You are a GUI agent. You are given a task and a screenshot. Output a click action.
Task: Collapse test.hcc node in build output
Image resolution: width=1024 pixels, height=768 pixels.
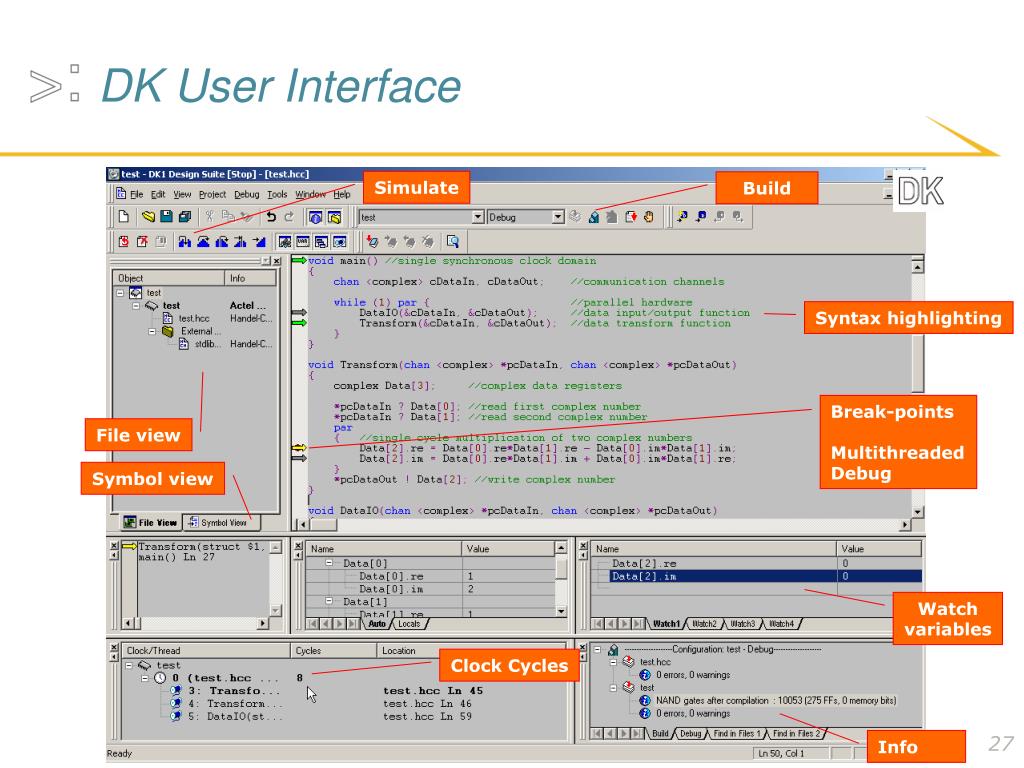click(x=613, y=662)
